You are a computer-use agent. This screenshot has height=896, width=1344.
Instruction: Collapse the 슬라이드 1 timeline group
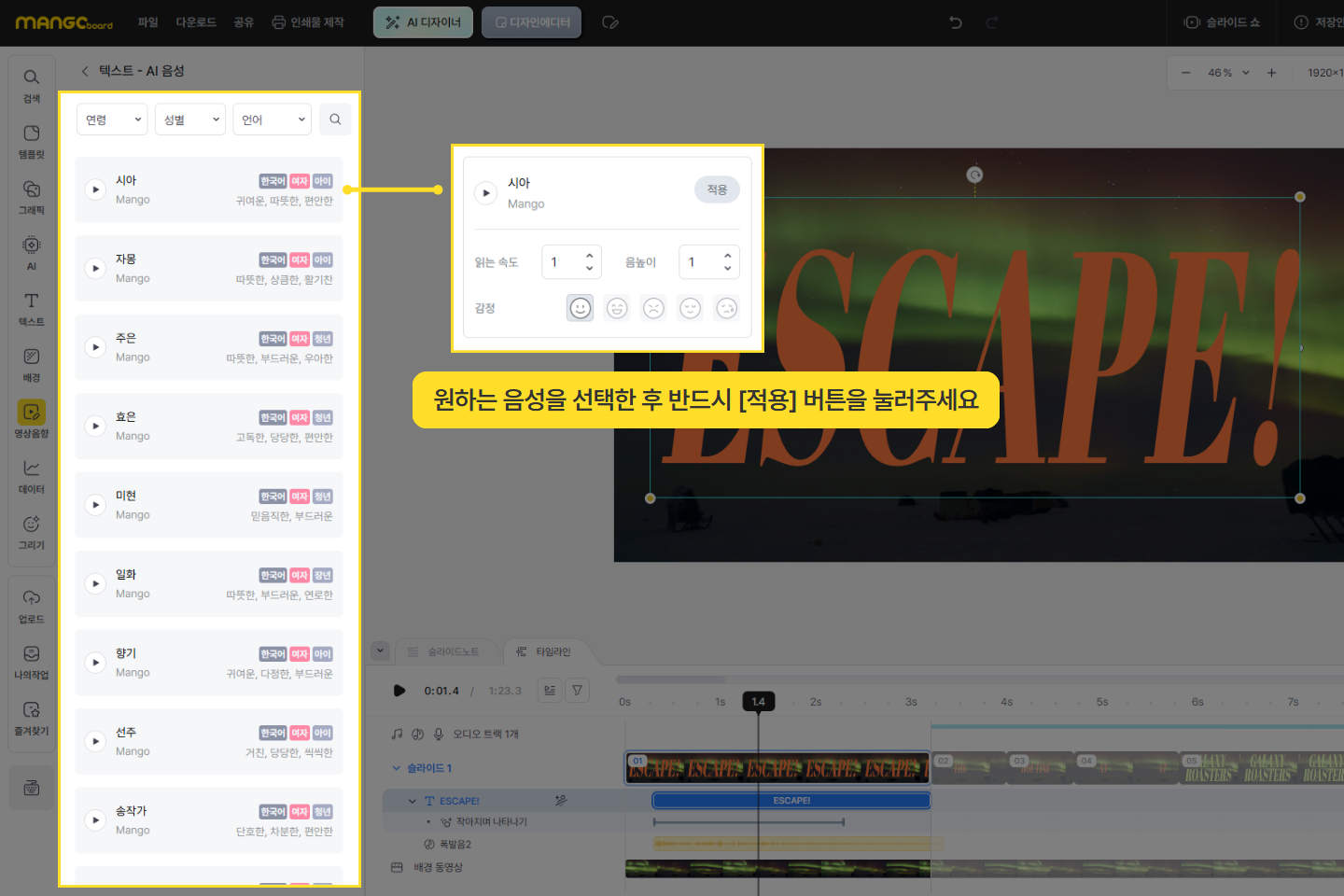click(397, 768)
